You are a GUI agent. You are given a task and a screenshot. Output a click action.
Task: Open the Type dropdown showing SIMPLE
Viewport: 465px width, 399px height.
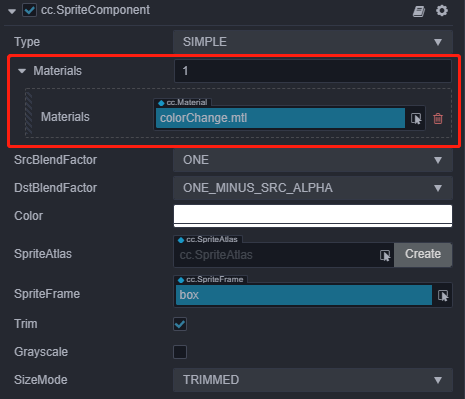313,42
